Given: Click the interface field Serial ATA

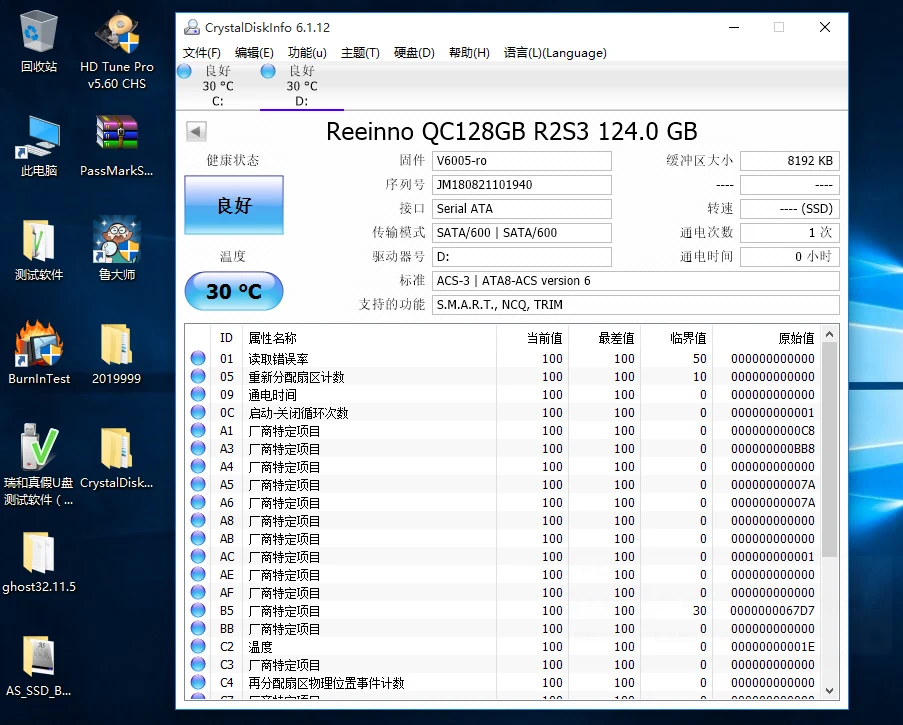Looking at the screenshot, I should (521, 208).
